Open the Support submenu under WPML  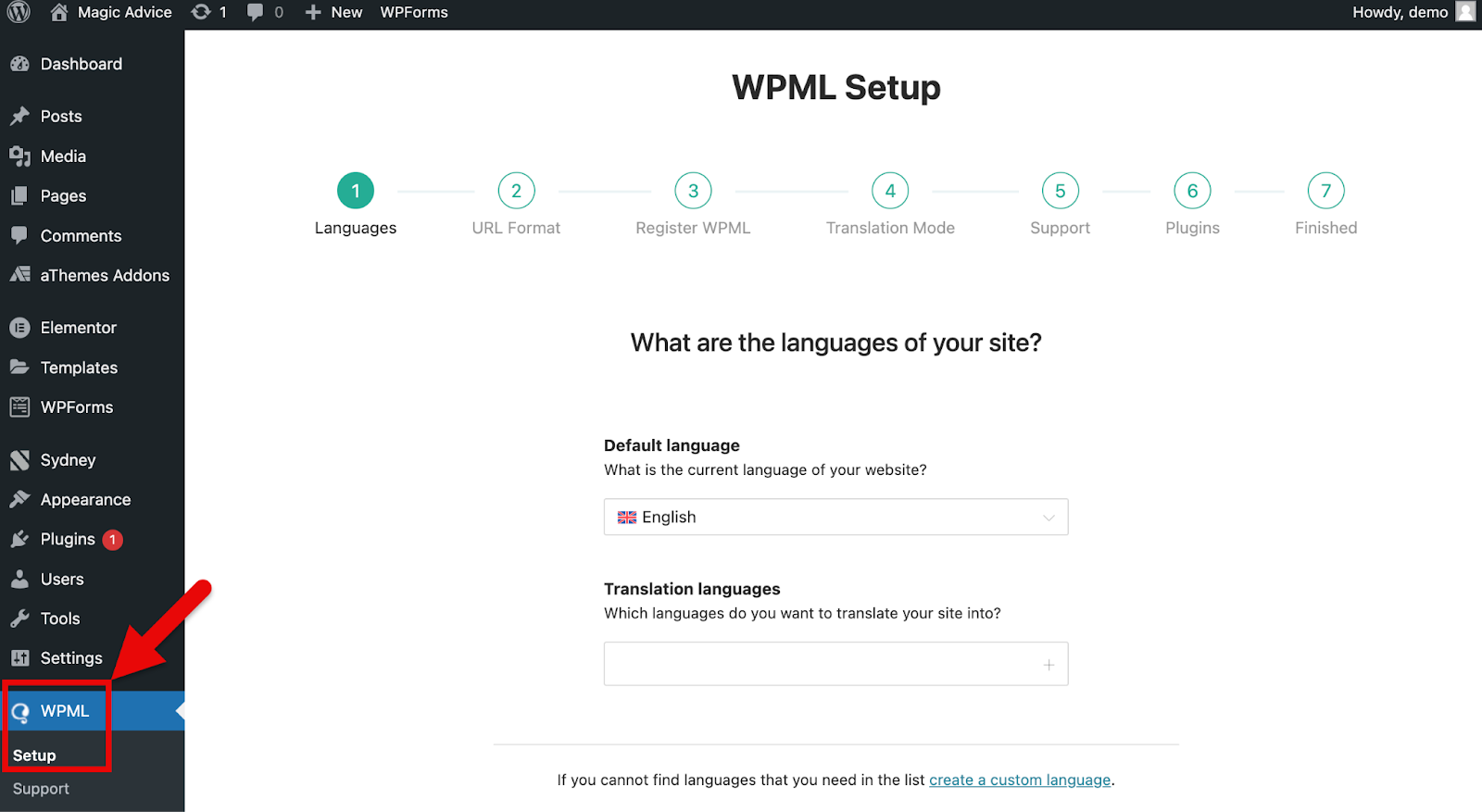41,789
